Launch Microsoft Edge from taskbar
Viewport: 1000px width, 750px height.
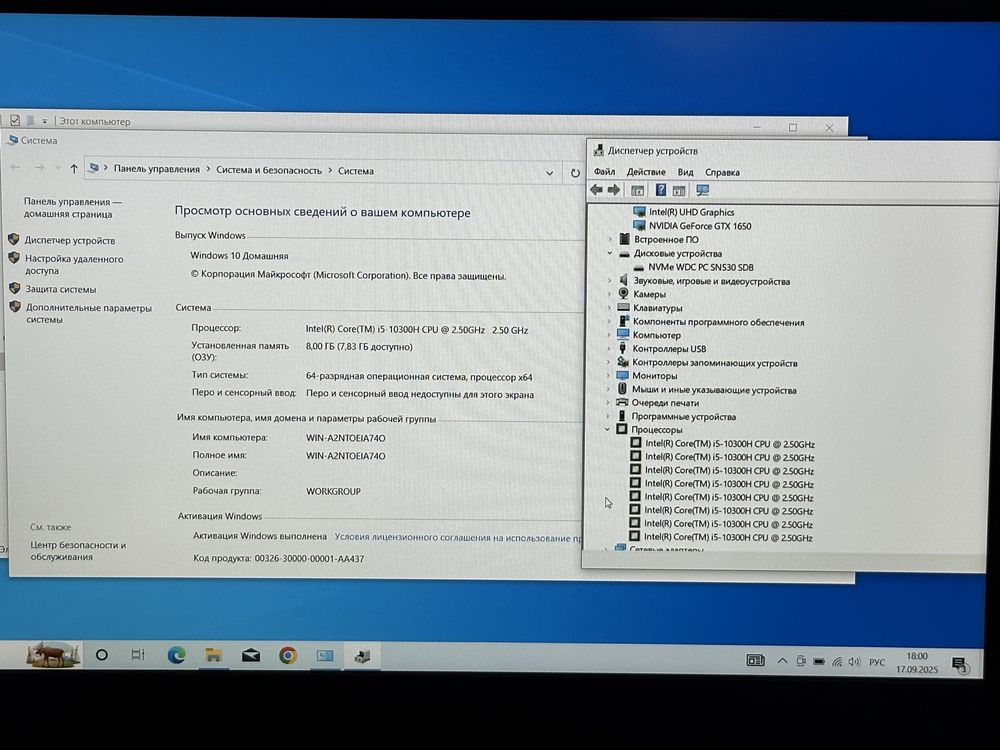coord(176,655)
